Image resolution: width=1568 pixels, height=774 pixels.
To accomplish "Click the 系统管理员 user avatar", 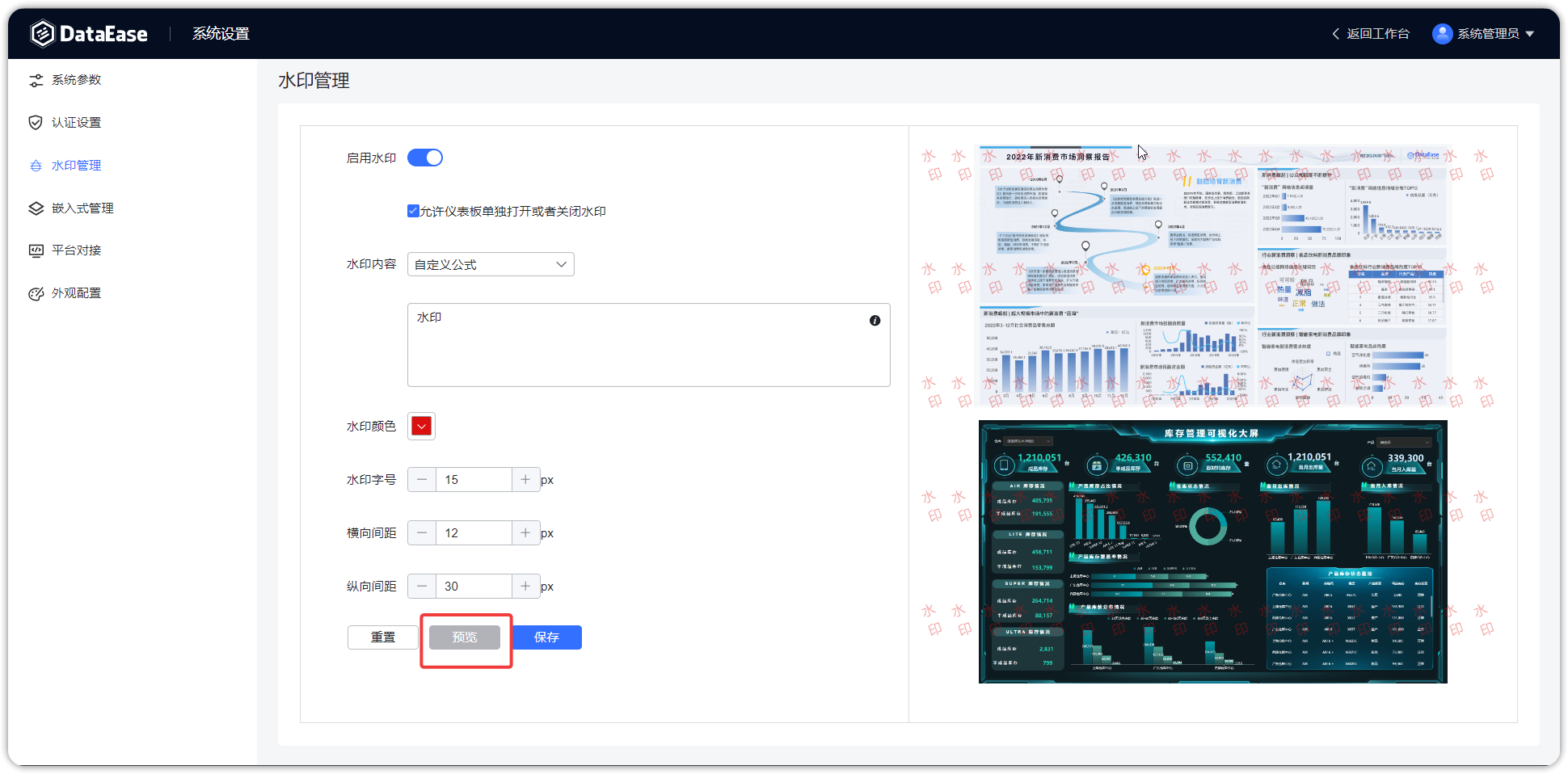I will pyautogui.click(x=1442, y=33).
